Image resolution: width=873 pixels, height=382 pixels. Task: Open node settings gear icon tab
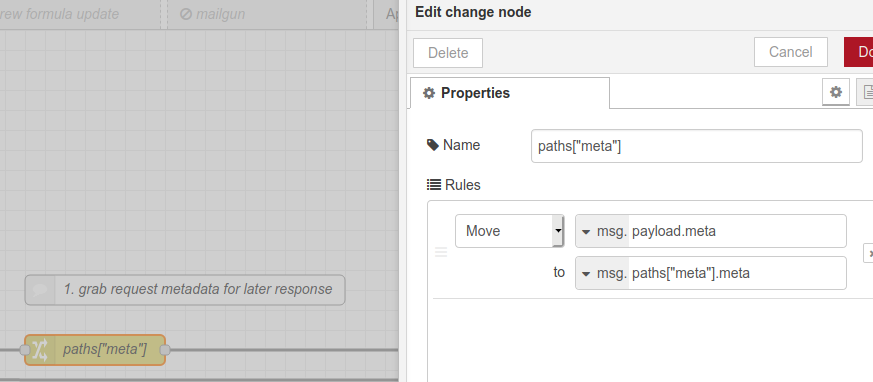click(836, 92)
